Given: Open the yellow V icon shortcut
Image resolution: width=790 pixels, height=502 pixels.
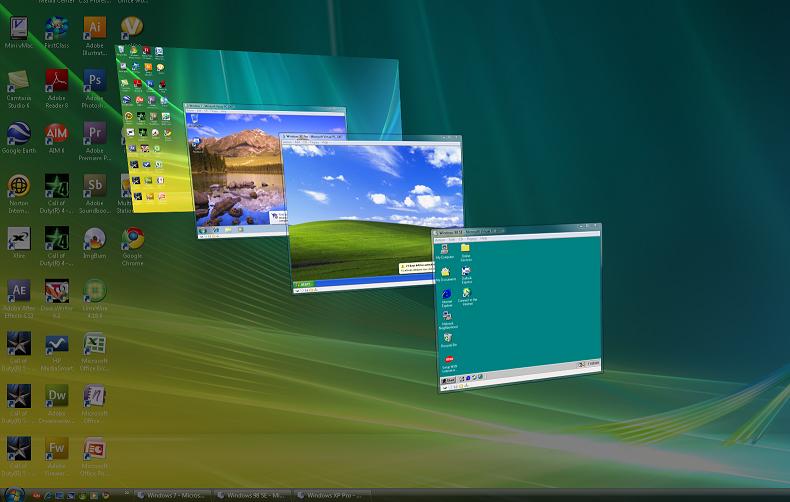Looking at the screenshot, I should tap(132, 26).
